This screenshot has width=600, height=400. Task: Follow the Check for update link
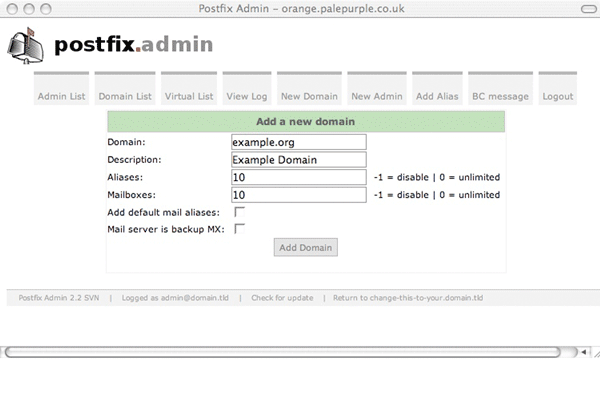coord(282,298)
